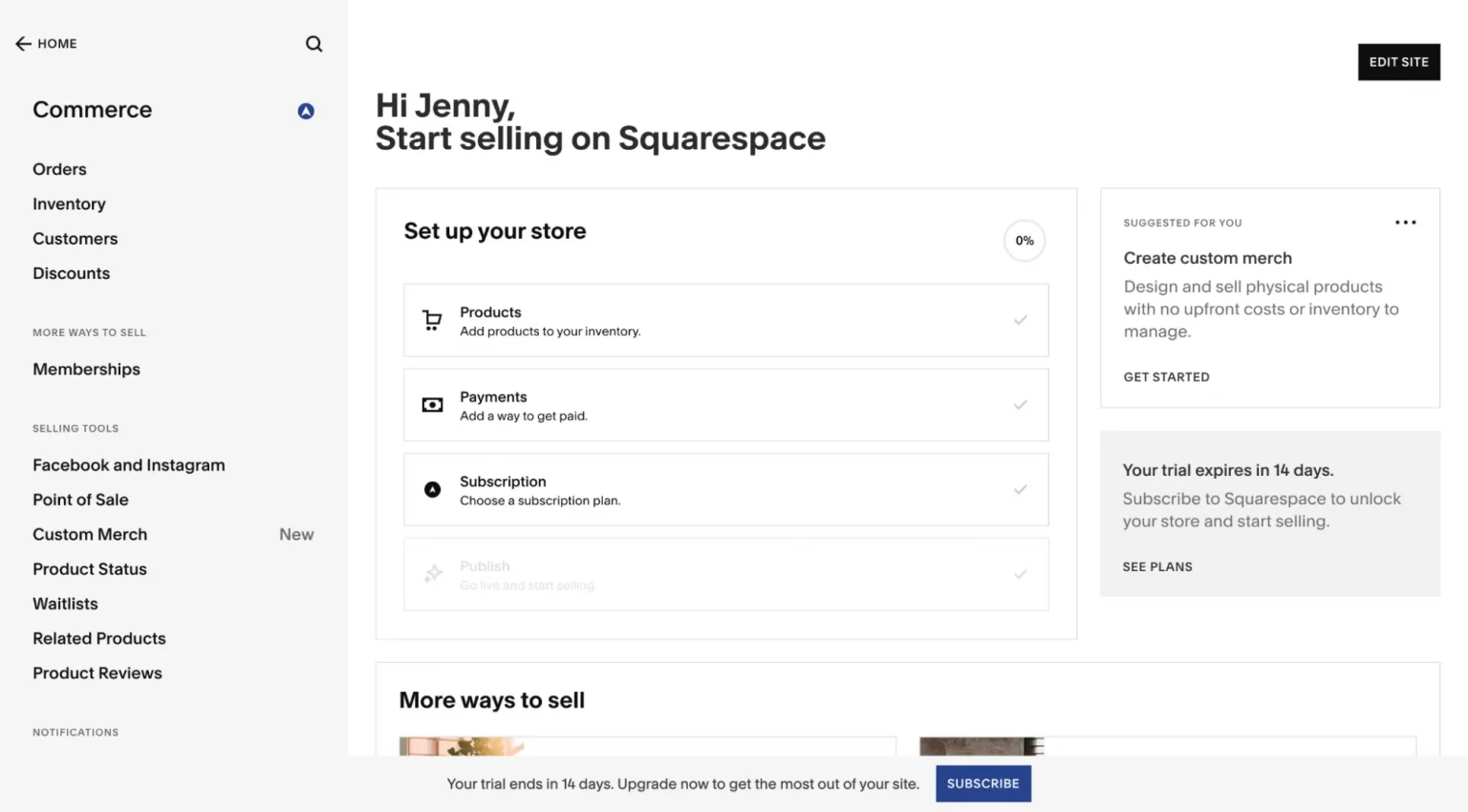Go to Customers section

[x=76, y=239]
